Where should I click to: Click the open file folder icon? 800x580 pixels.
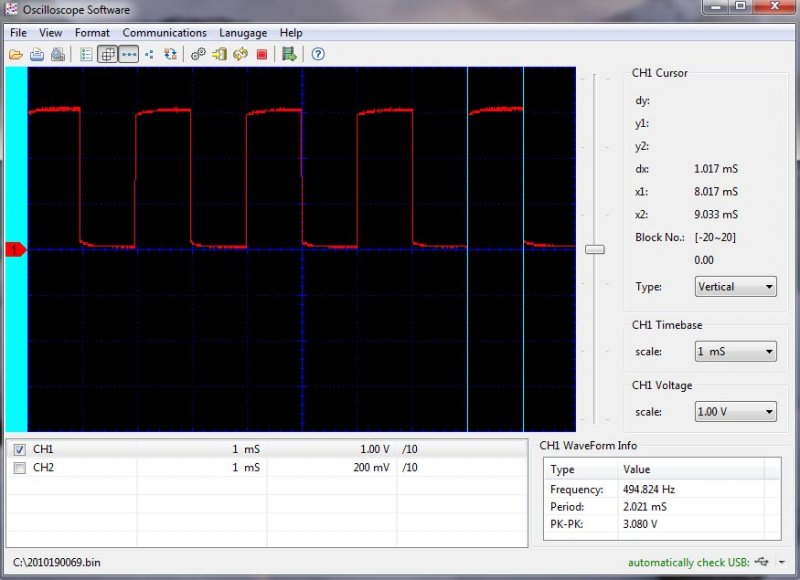16,54
